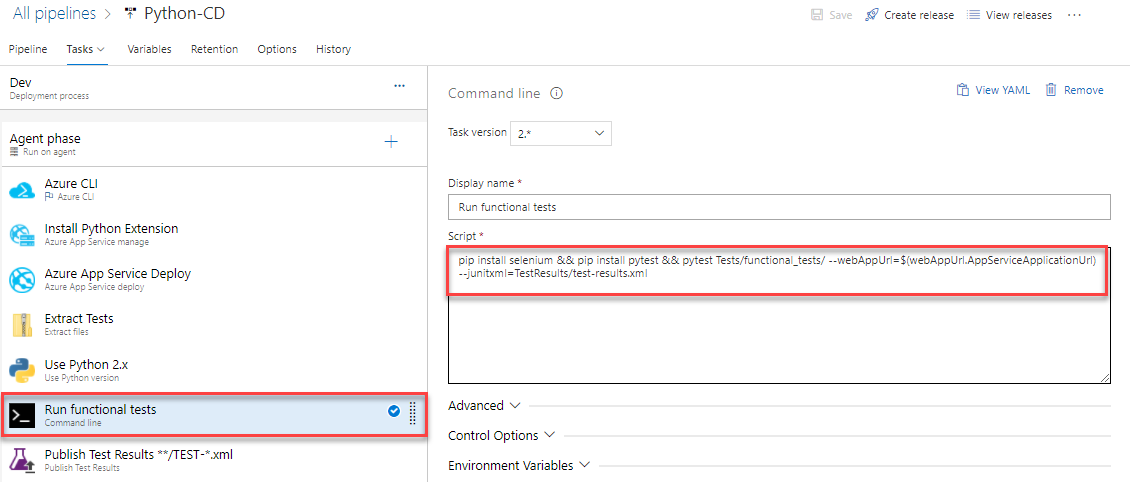Select the Install Python Extension task
This screenshot has width=1130, height=482.
click(213, 235)
